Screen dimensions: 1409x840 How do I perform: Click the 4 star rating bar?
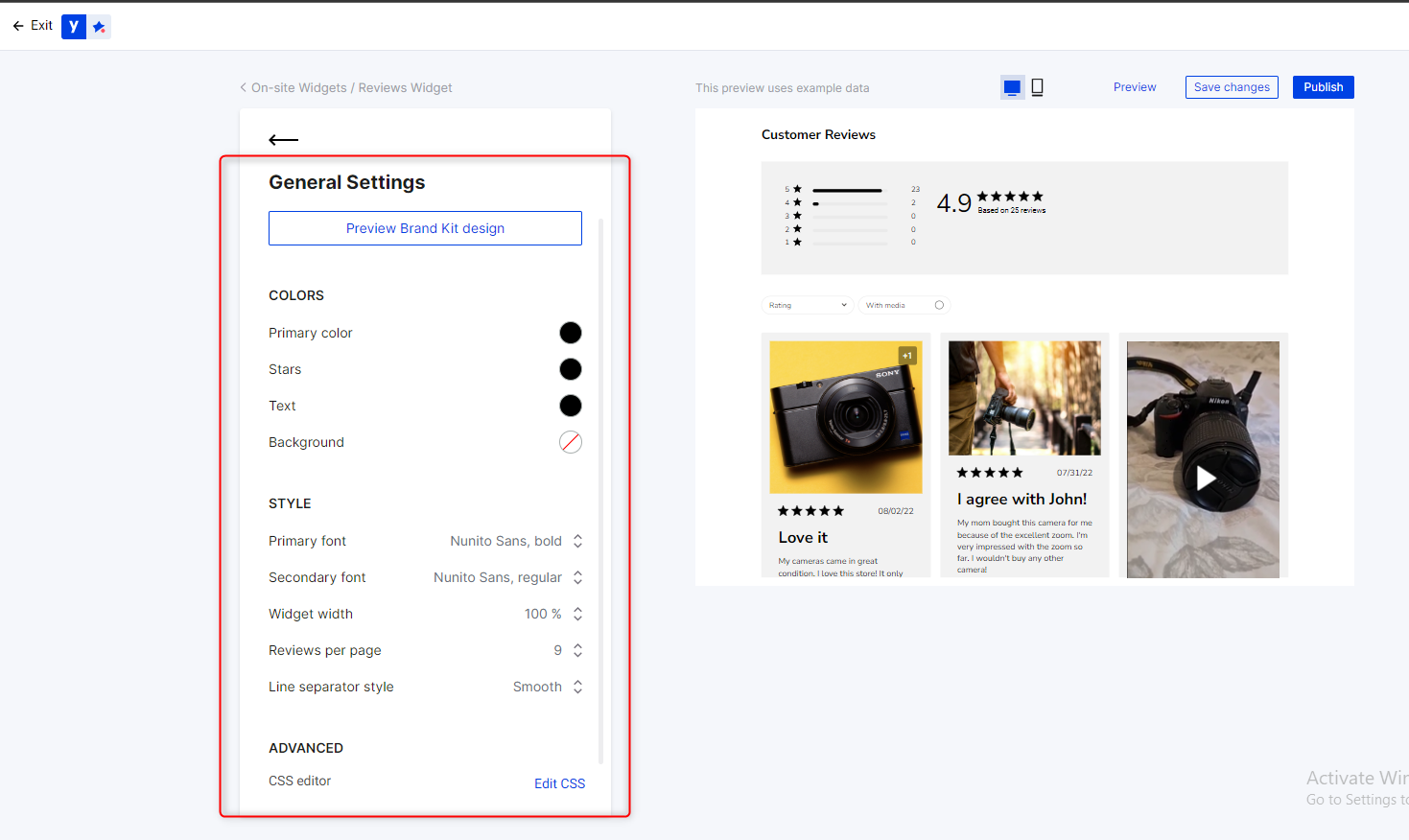click(850, 203)
